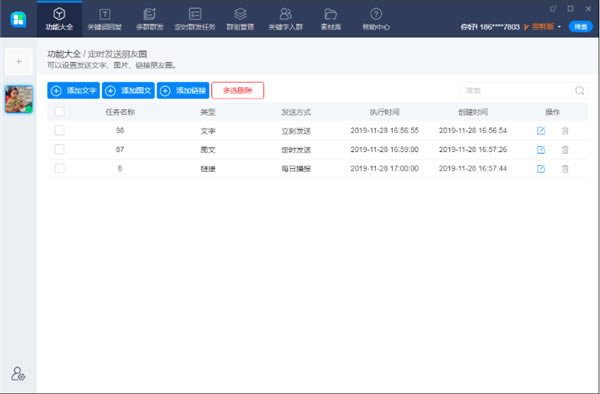Click the magnifier search icon

coord(579,91)
